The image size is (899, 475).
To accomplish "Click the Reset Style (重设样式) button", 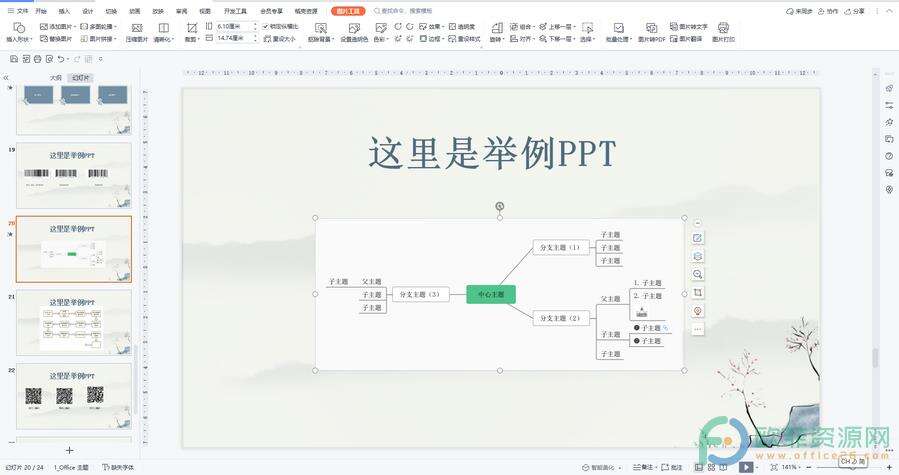I will pyautogui.click(x=464, y=39).
